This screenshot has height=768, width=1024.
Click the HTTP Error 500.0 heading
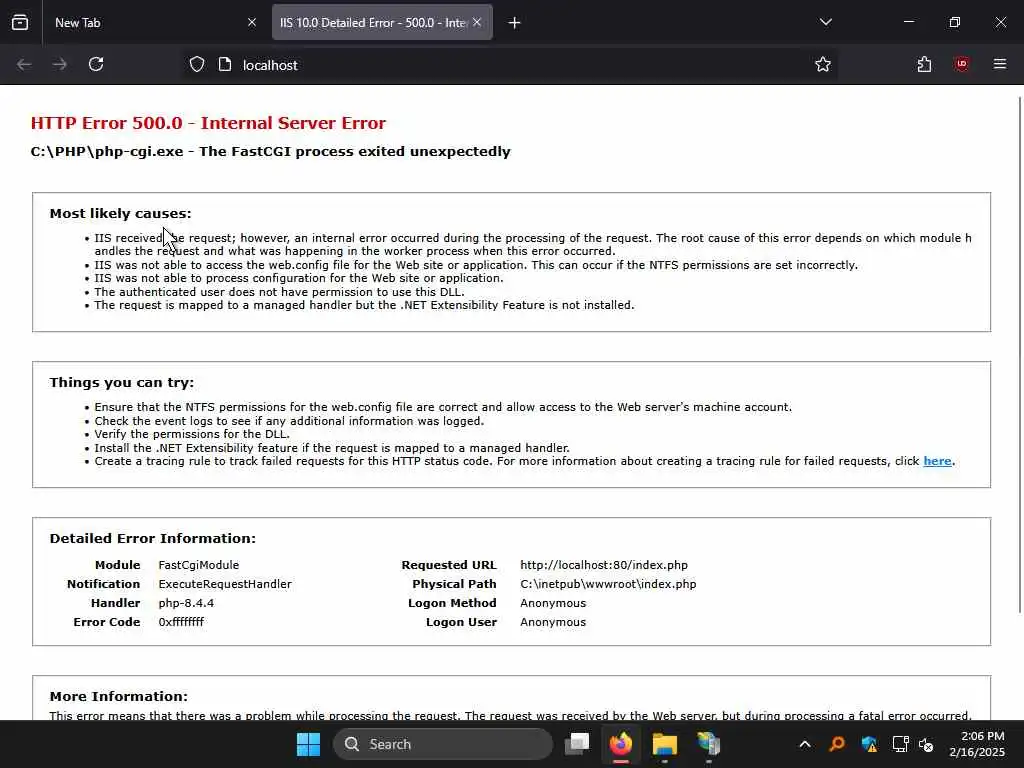pos(208,123)
